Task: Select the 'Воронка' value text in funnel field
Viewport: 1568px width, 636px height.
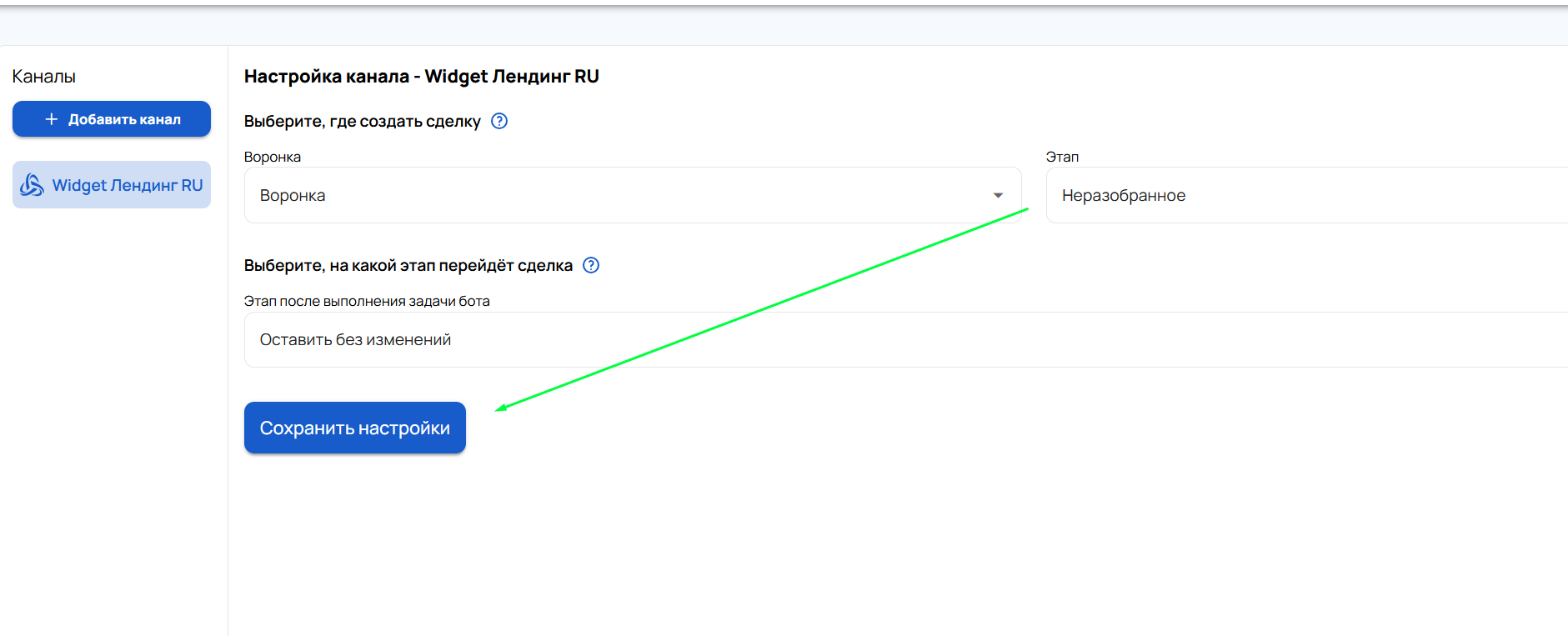Action: pos(293,196)
